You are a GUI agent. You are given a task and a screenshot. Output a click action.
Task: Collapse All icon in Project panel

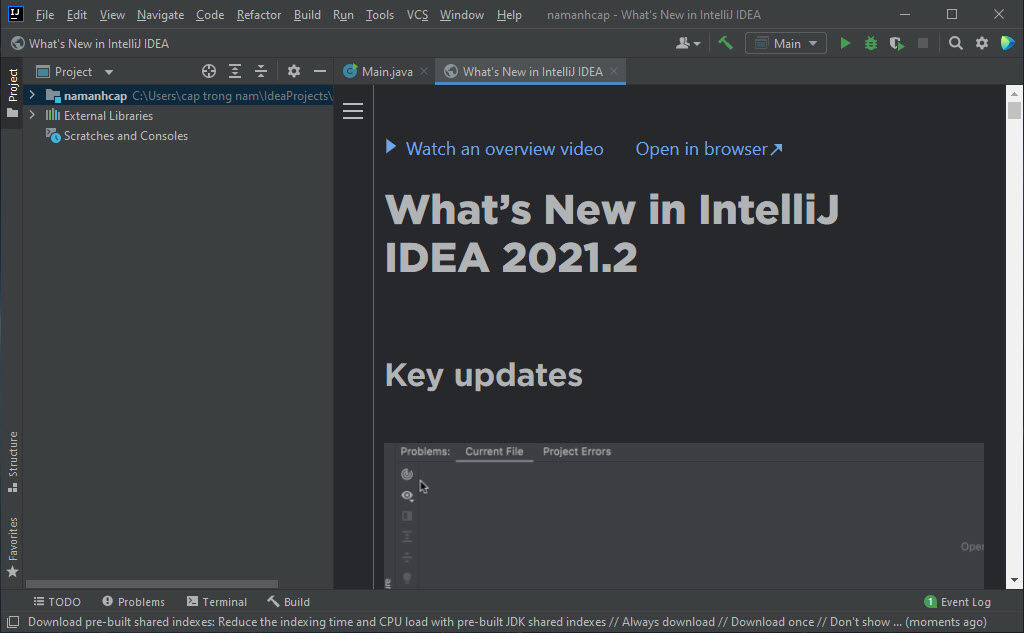(261, 71)
